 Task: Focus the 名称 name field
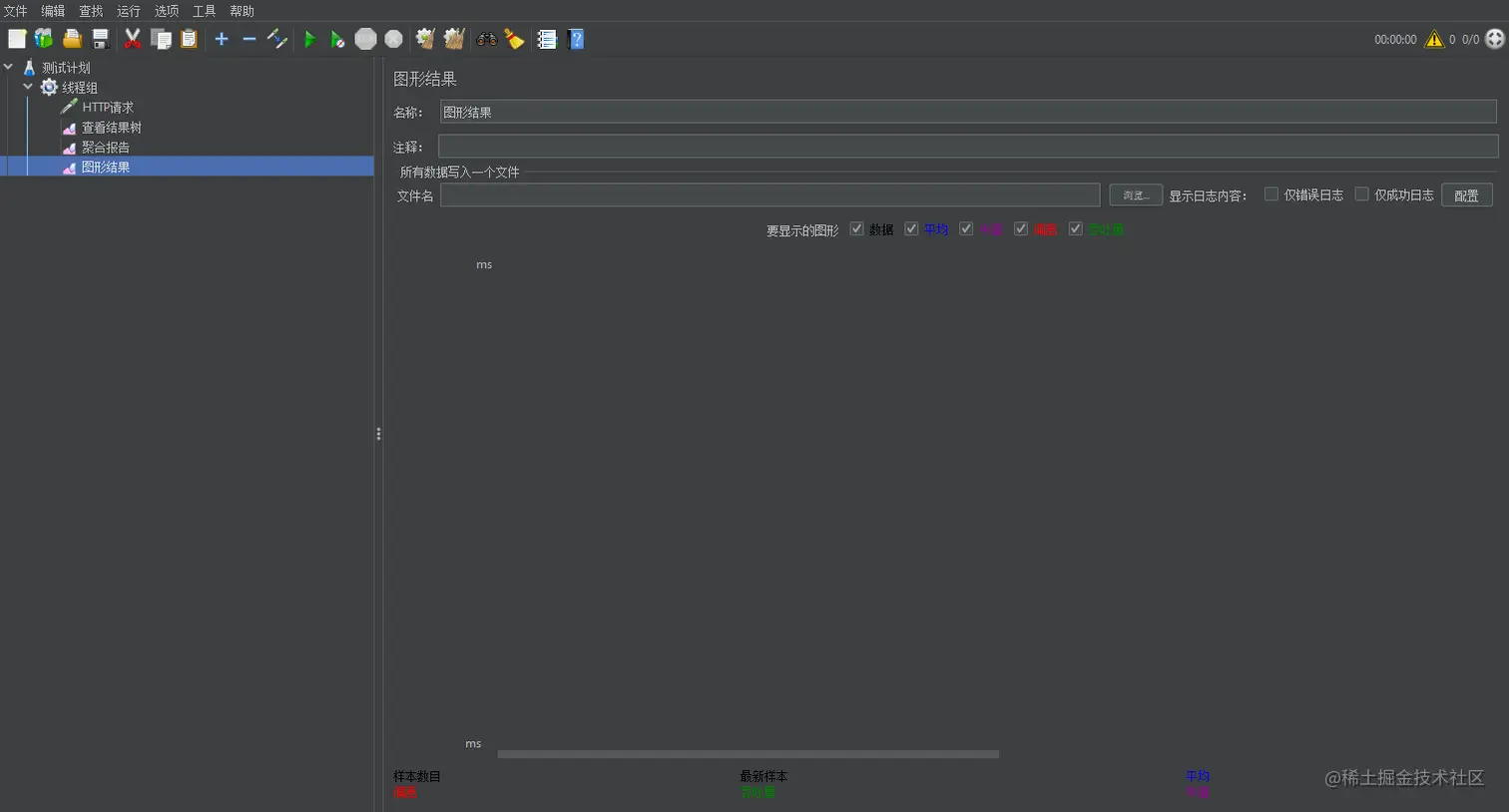[968, 112]
